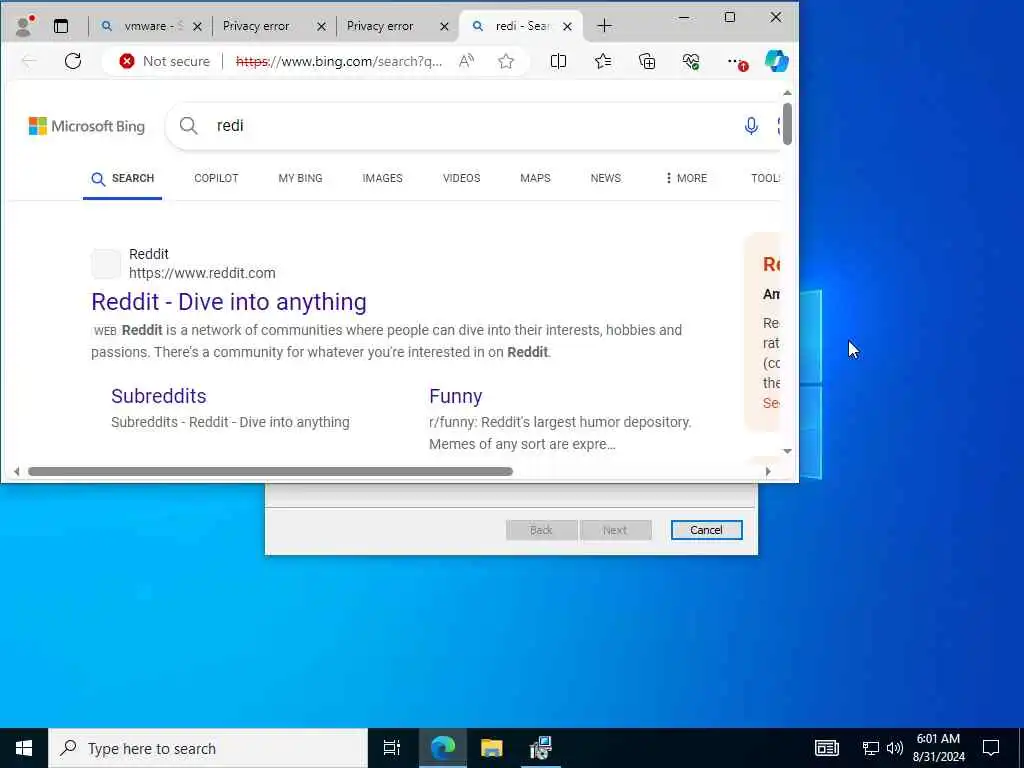Screen dimensions: 1024x768
Task: Toggle split screen view
Action: [558, 61]
